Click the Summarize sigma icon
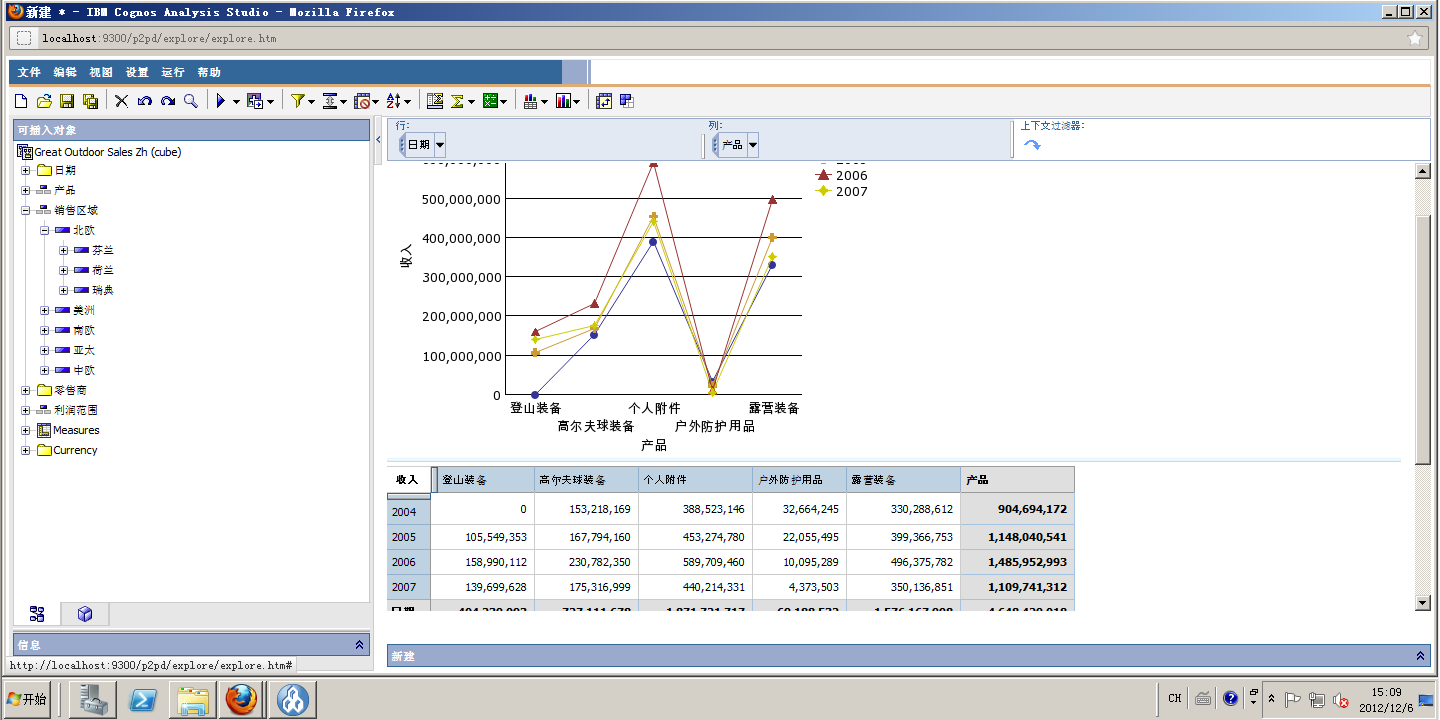This screenshot has width=1440, height=720. tap(457, 101)
